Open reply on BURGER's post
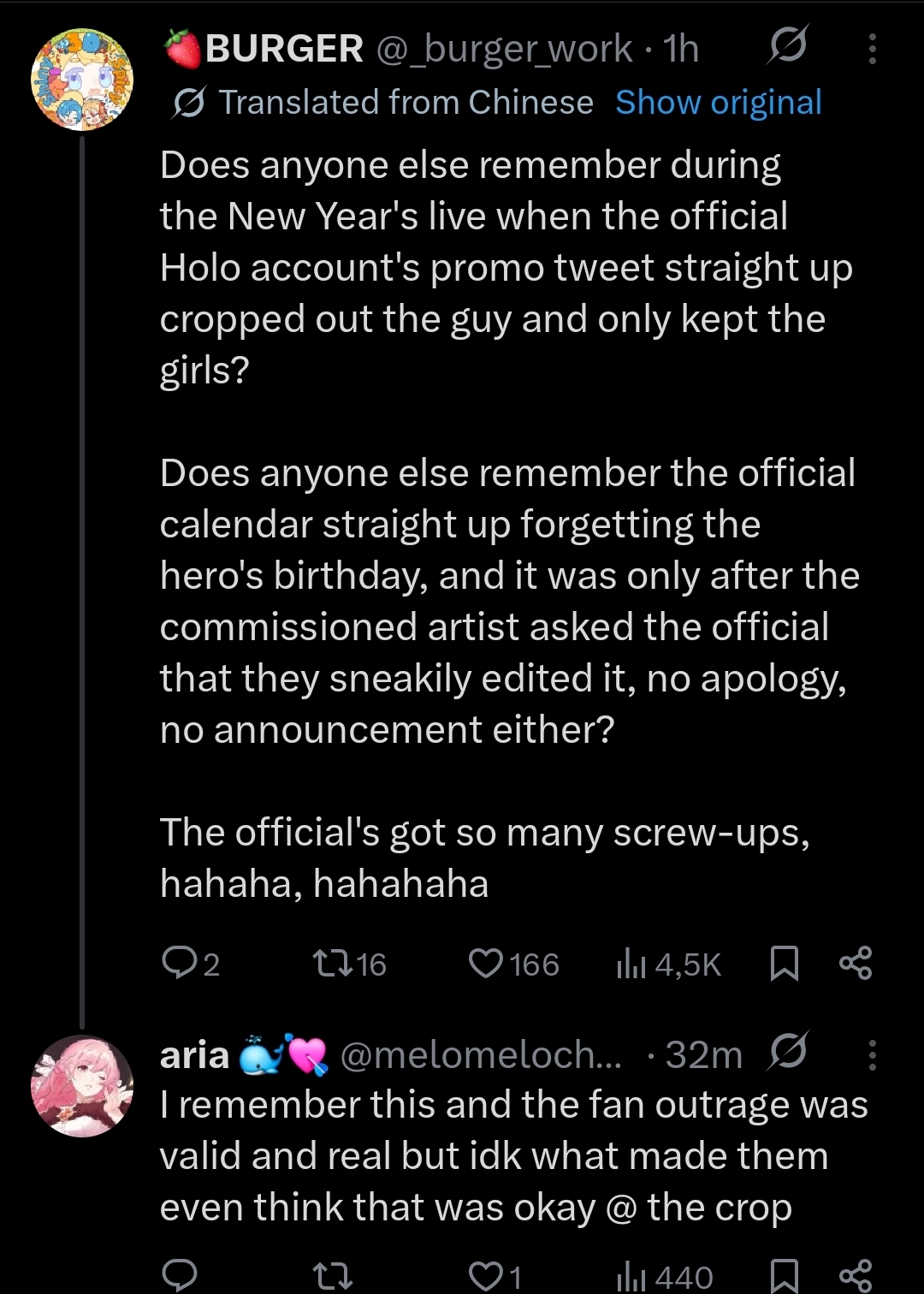The height and width of the screenshot is (1294, 924). tap(191, 964)
